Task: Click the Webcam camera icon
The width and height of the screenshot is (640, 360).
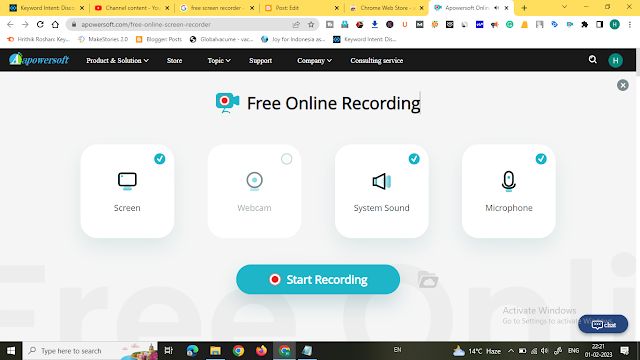Action: click(254, 181)
